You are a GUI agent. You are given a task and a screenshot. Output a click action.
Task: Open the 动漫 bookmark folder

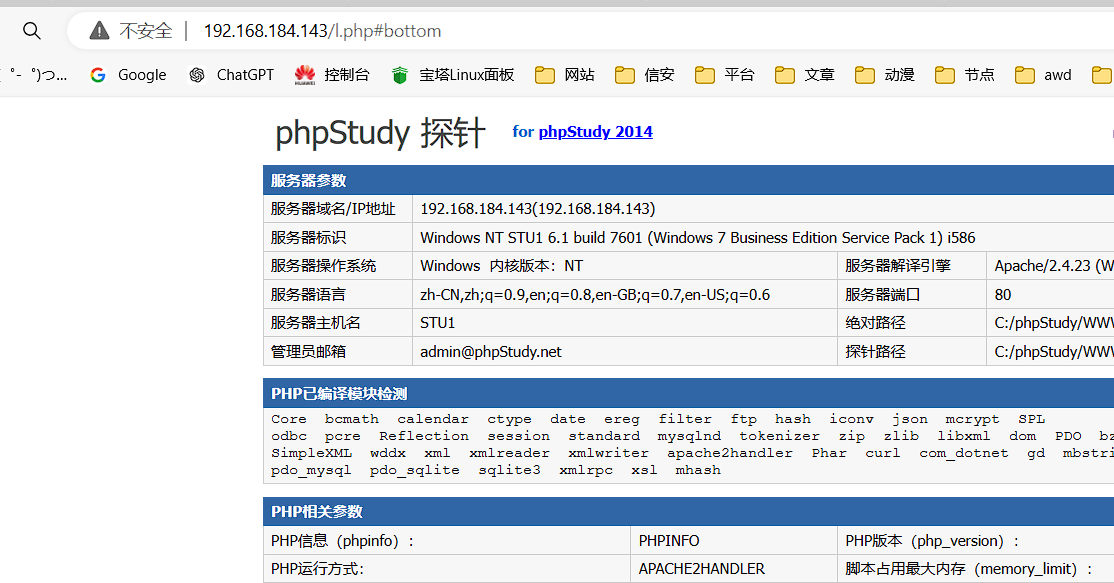(x=885, y=75)
